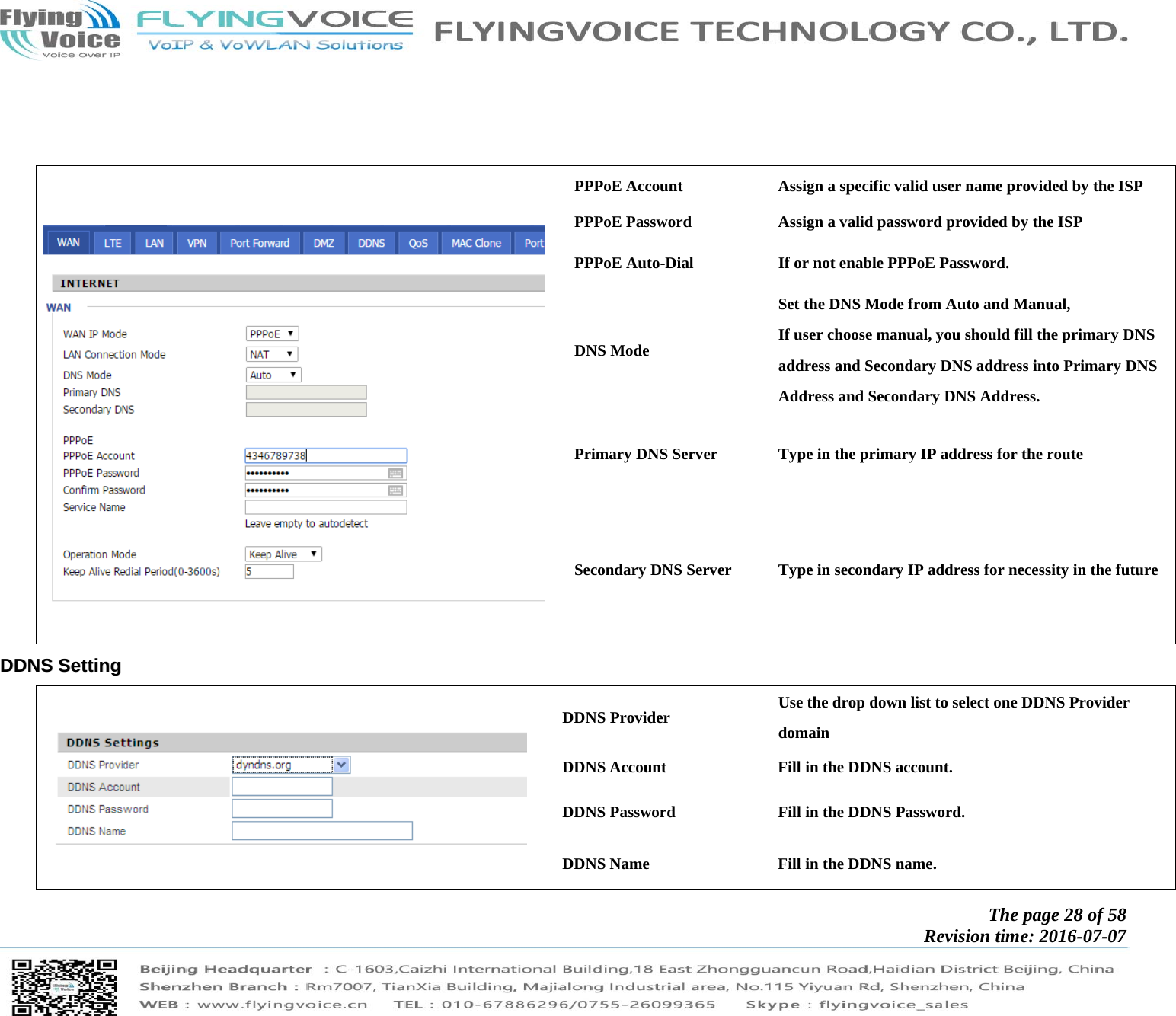Screen dimensions: 1176x1016
Task: Click the partially visible Port tab after MAC Clone
Action: click(530, 243)
